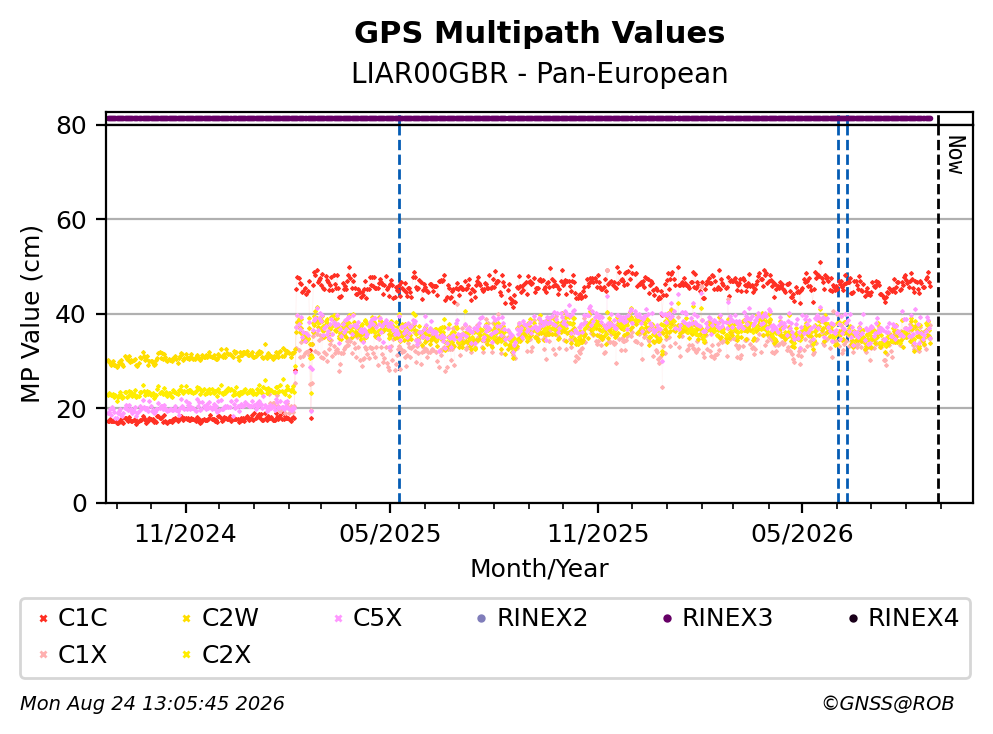Click the C1X pink legend marker

point(44,654)
